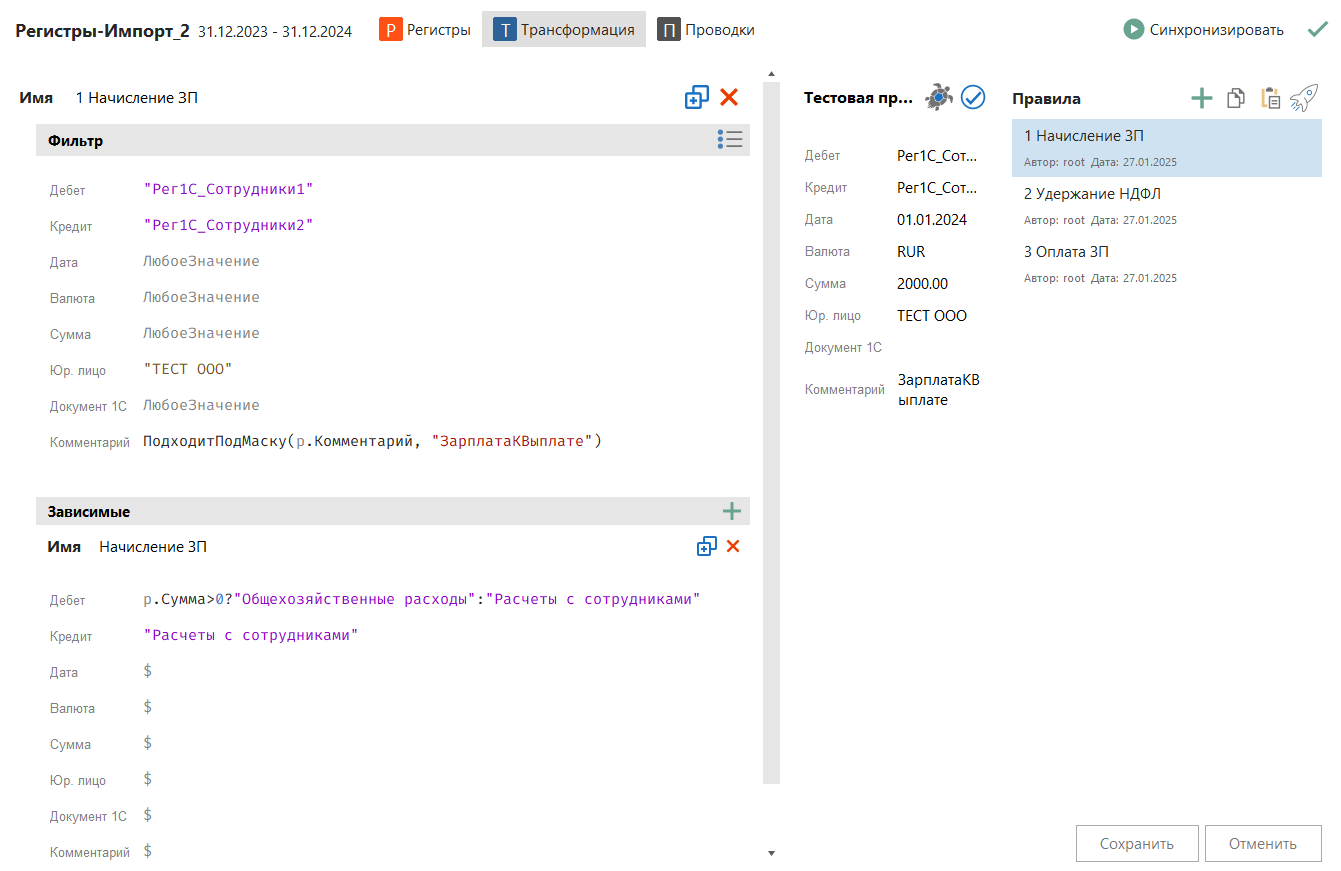Add a dependent entry in Зависимые
The image size is (1341, 871).
(x=732, y=511)
